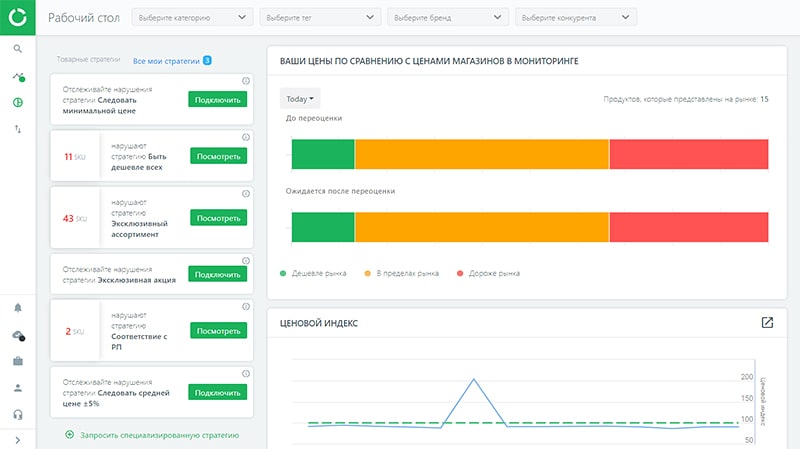800x449 pixels.
Task: Open the notifications bell in the sidebar
Action: coord(17,307)
